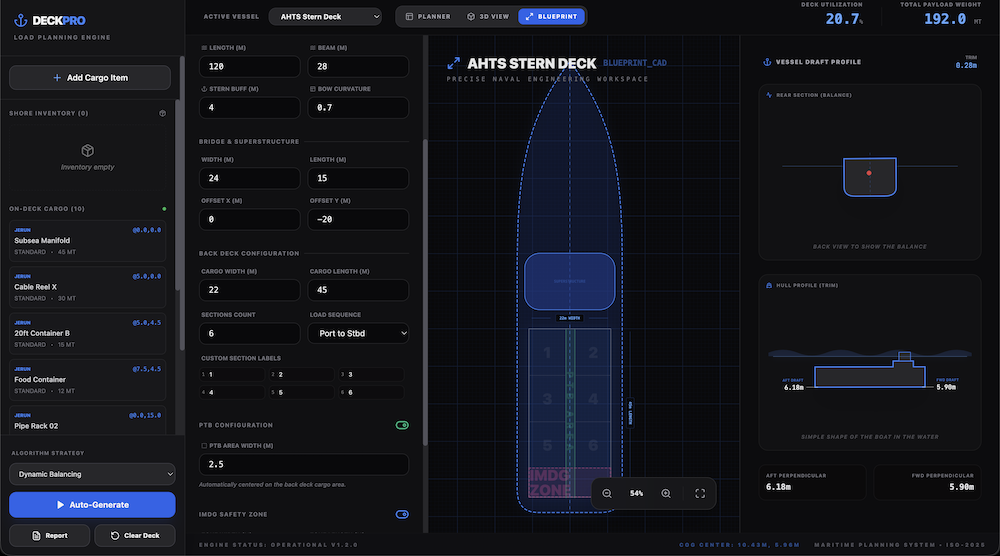
Task: Click the Shore Inventory cube icon
Action: coord(163,113)
